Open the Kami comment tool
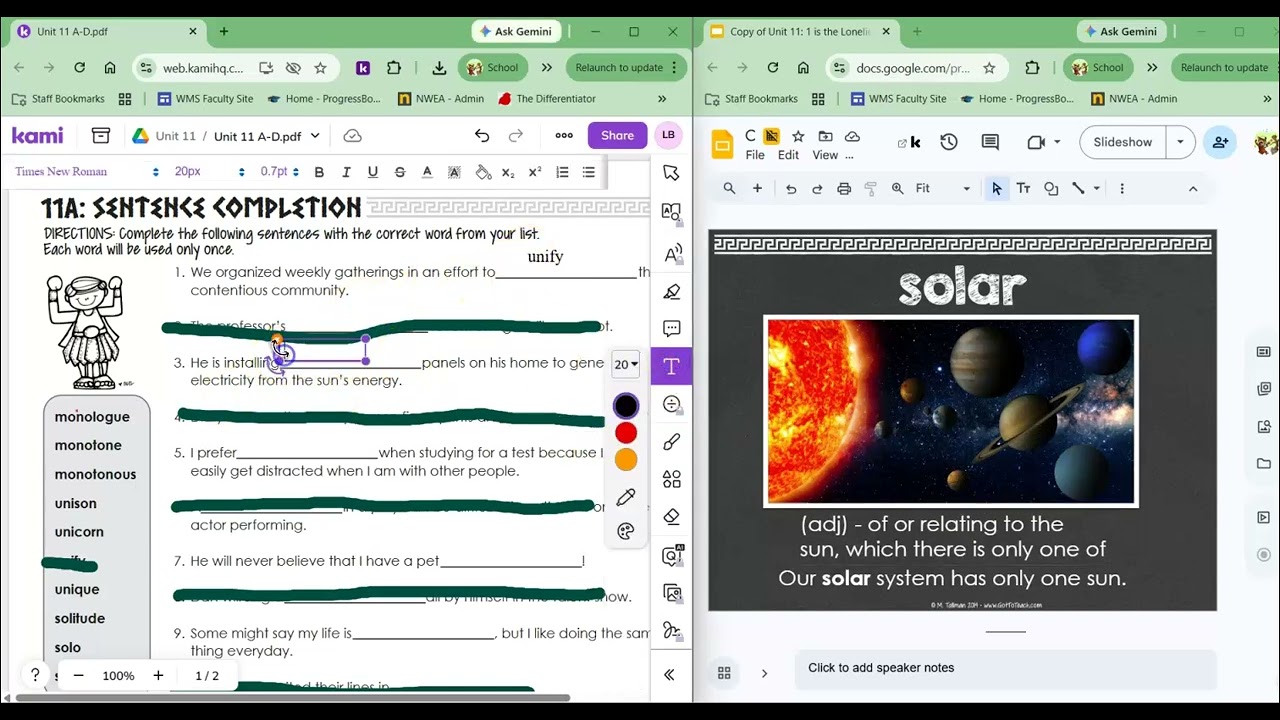Viewport: 1280px width, 720px height. [671, 329]
